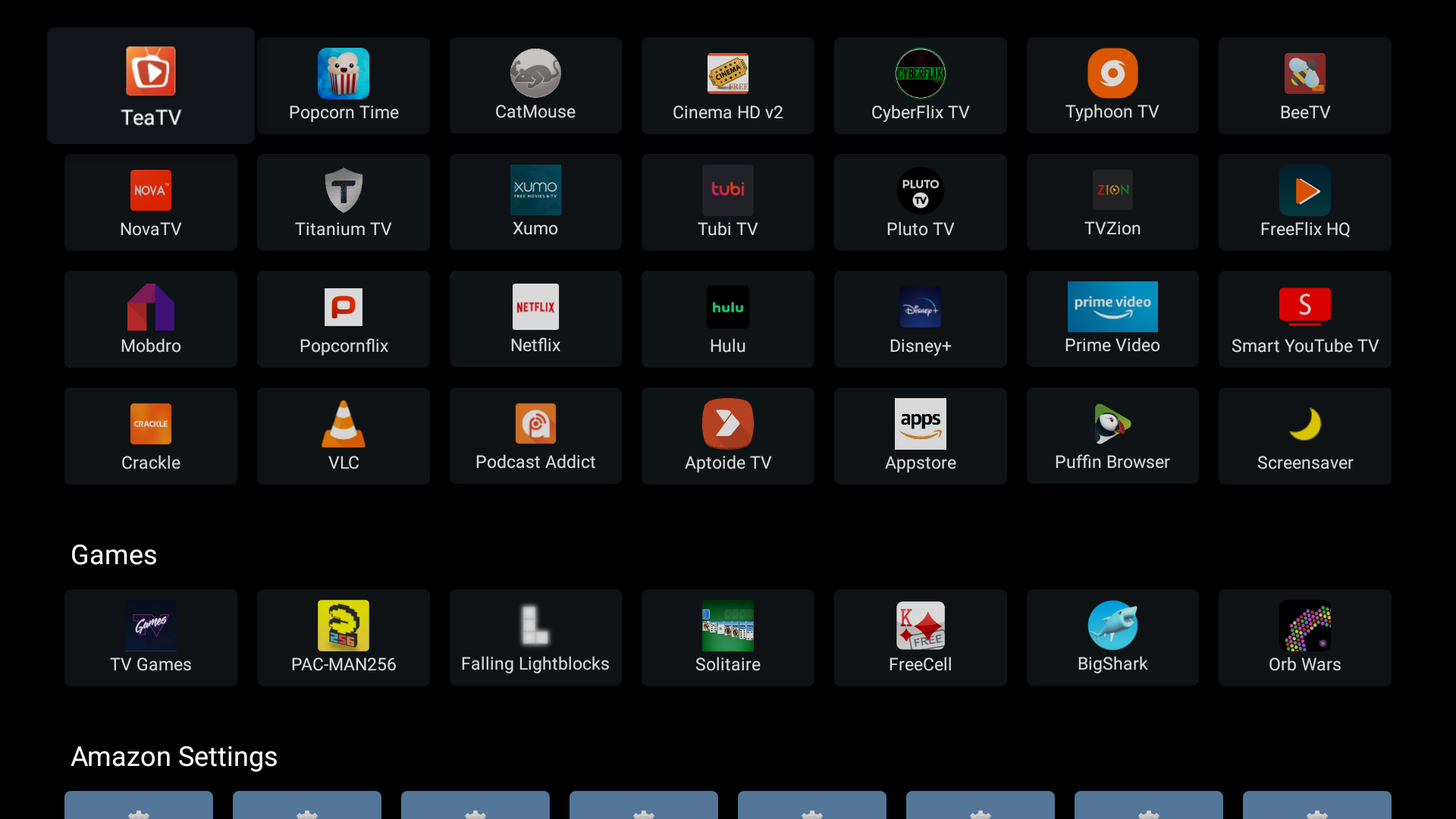
Task: Open Netflix app
Action: tap(535, 319)
